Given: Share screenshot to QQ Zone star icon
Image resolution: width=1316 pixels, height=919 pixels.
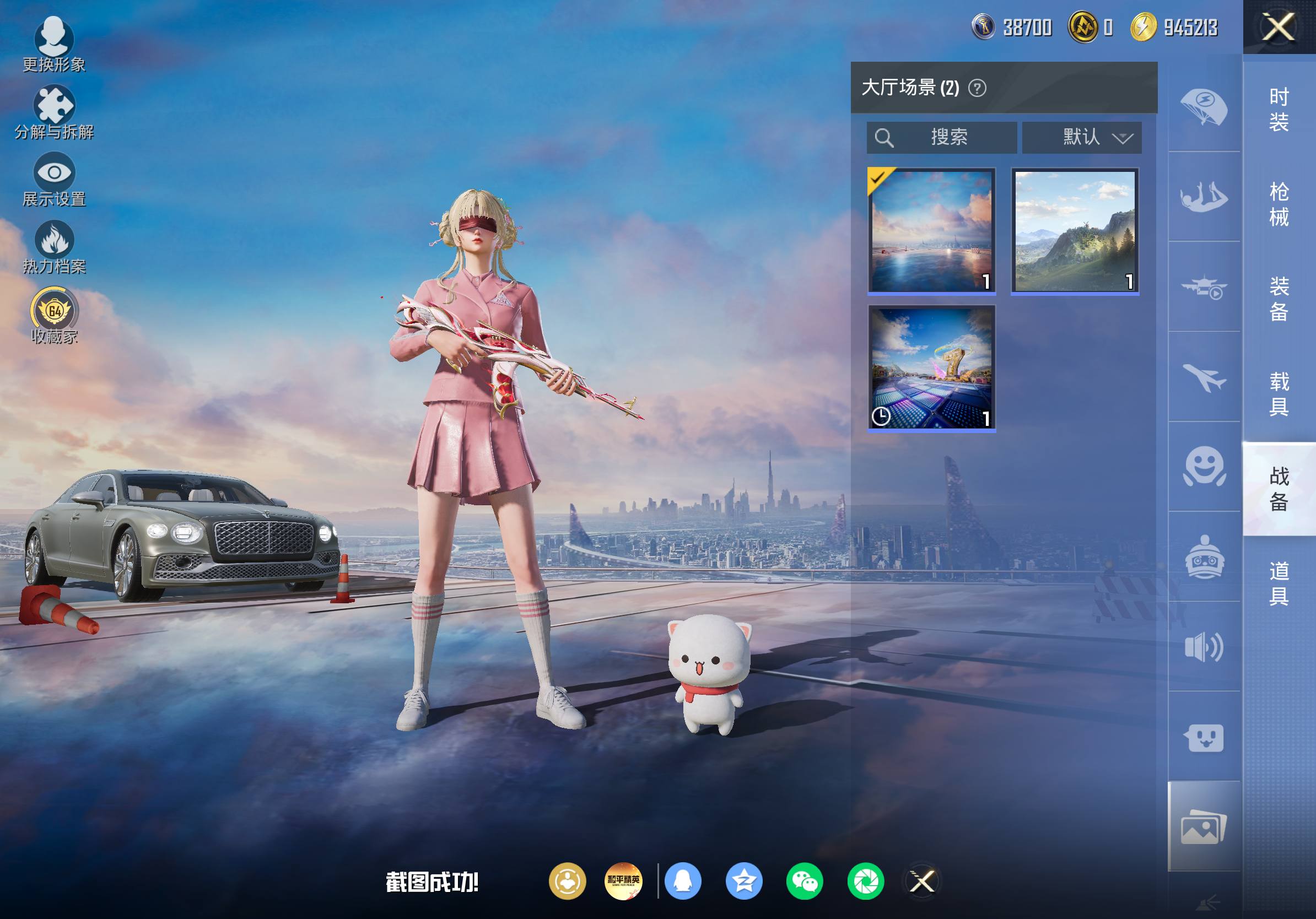Looking at the screenshot, I should (x=744, y=881).
